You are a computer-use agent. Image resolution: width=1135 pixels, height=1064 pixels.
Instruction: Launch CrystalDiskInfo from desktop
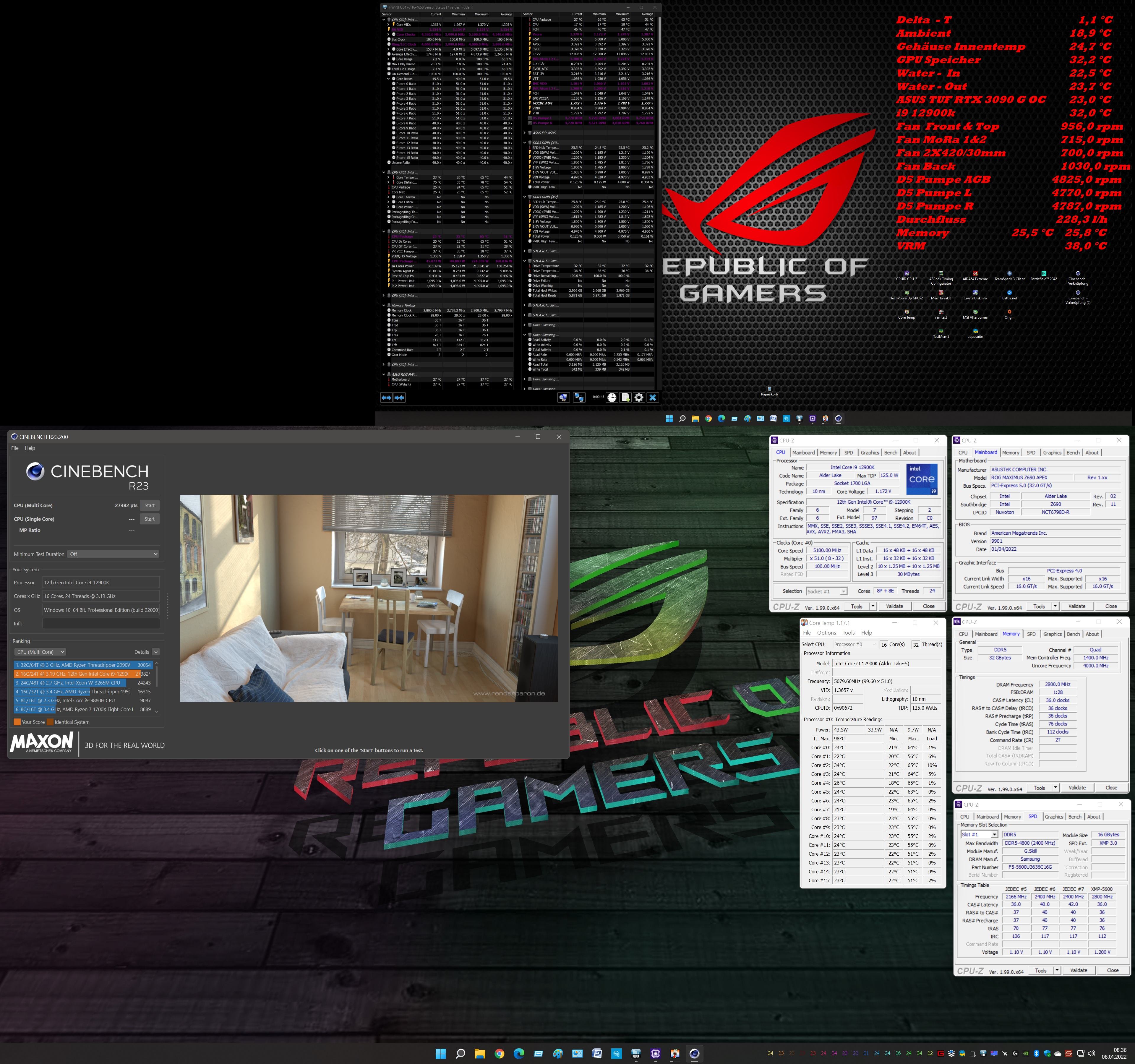(x=975, y=295)
